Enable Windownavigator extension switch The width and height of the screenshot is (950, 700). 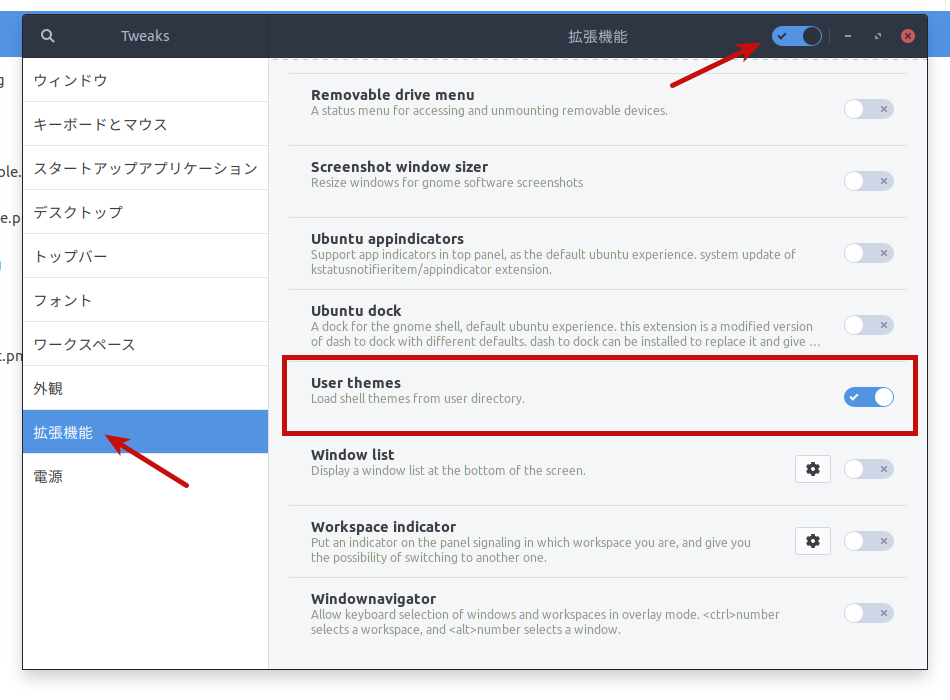(x=867, y=613)
